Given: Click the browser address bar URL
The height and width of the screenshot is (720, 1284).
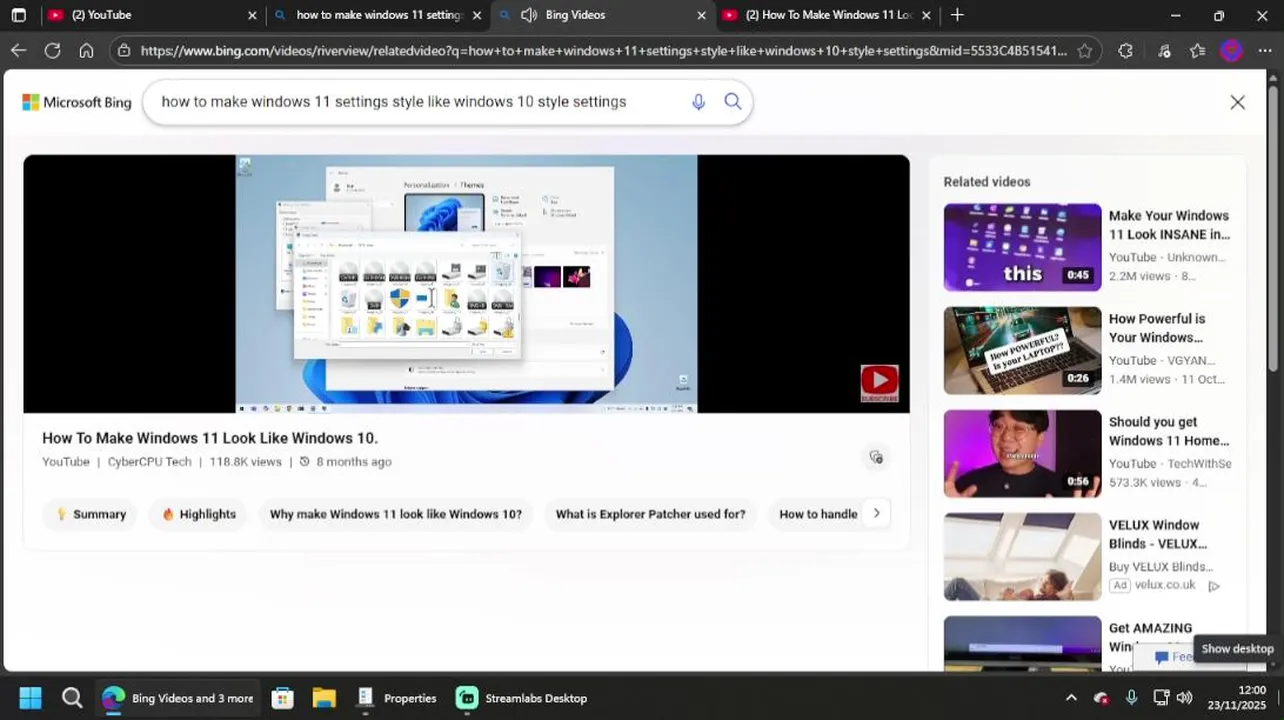Looking at the screenshot, I should [603, 50].
